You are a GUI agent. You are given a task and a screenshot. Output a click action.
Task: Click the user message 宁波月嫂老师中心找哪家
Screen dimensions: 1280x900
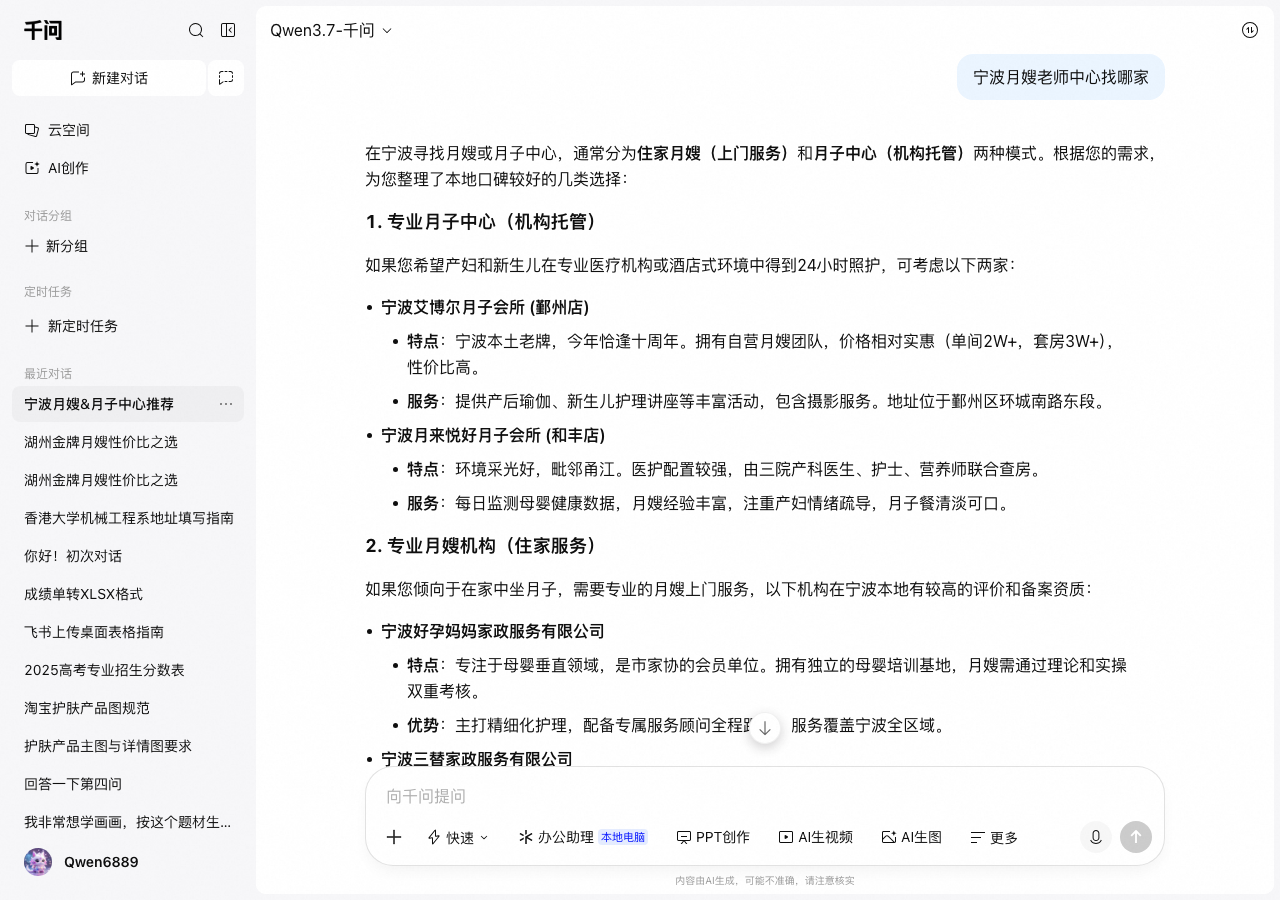tap(1061, 77)
